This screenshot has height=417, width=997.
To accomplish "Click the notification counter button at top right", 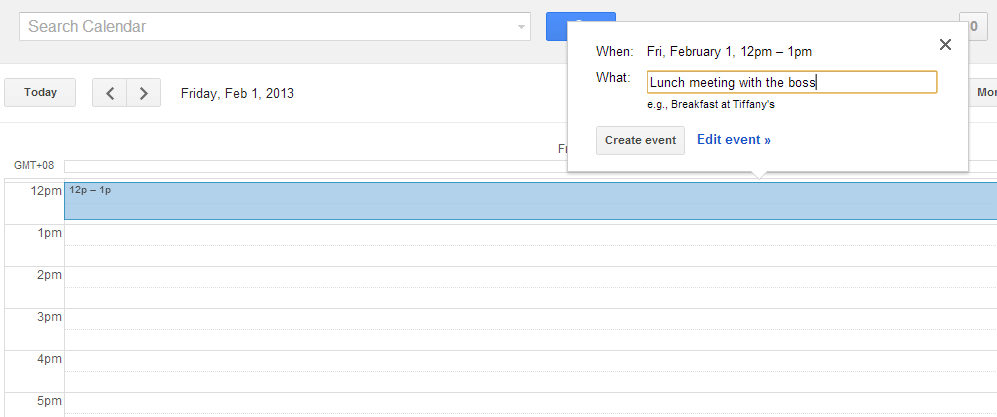I will pyautogui.click(x=973, y=27).
